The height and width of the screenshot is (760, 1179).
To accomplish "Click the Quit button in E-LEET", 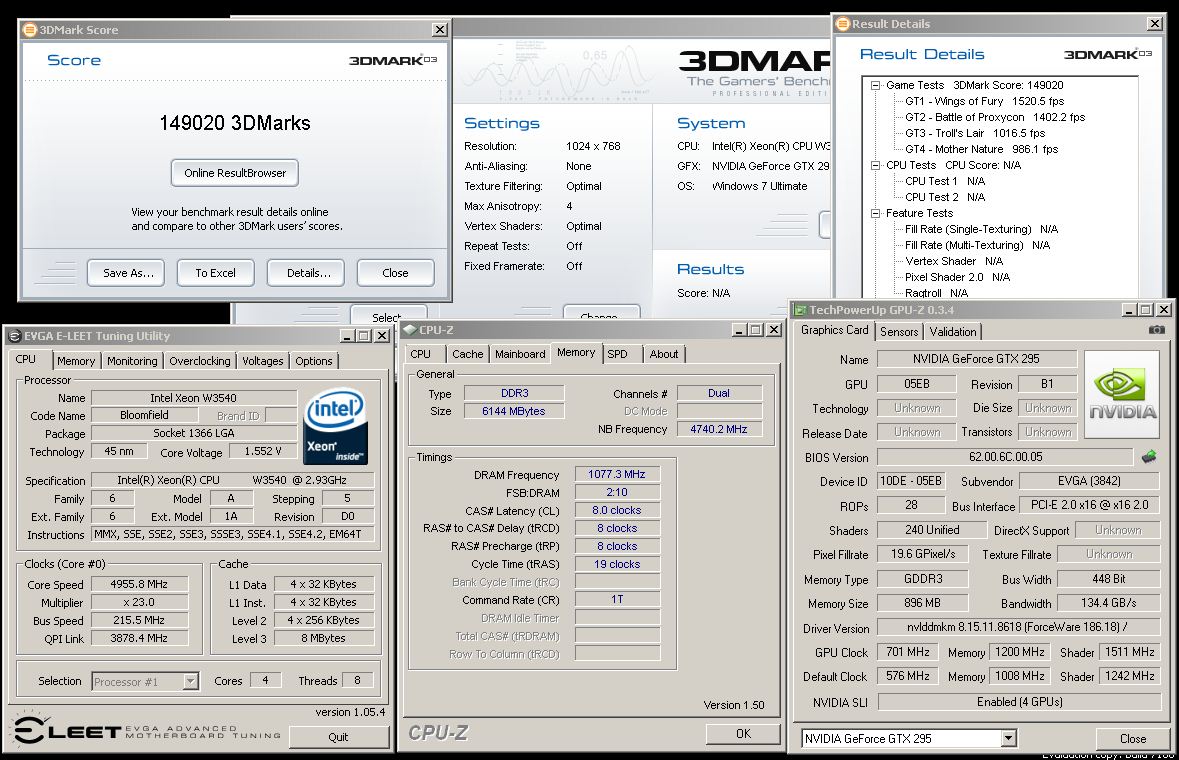I will pyautogui.click(x=338, y=737).
